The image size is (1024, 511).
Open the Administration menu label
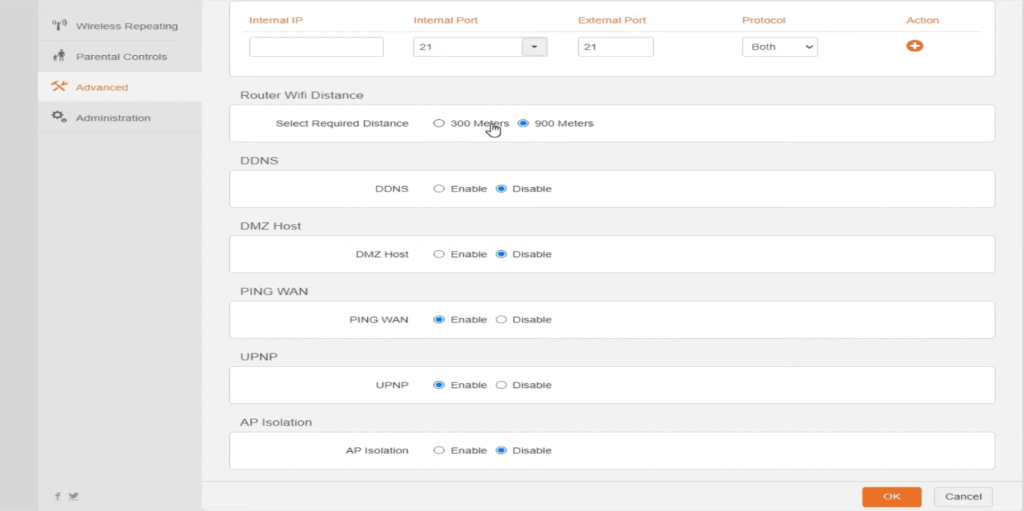pos(113,118)
